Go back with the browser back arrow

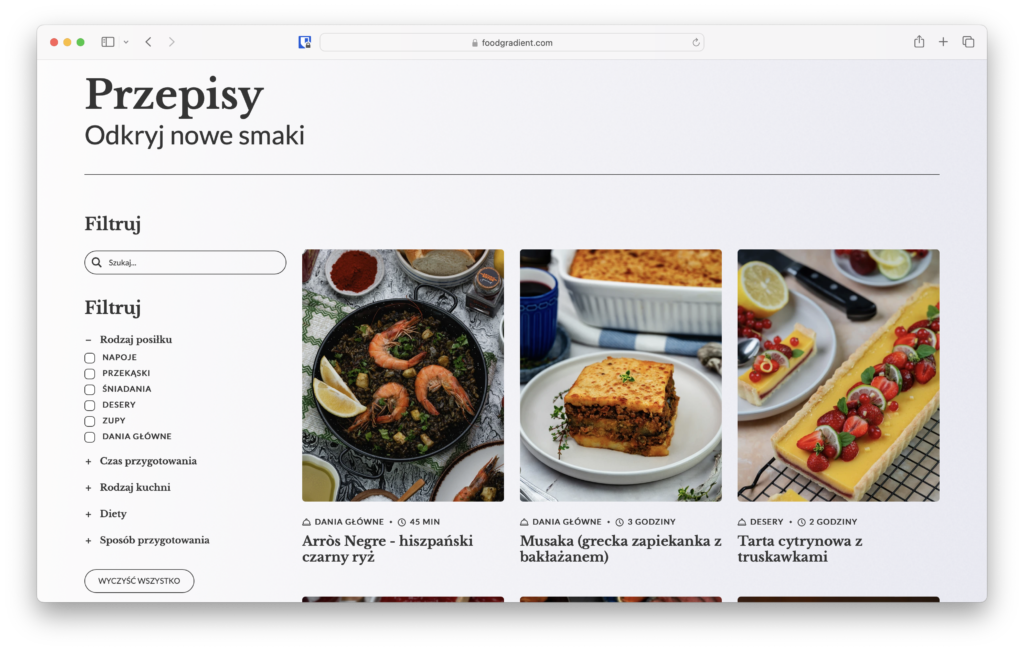(x=148, y=42)
